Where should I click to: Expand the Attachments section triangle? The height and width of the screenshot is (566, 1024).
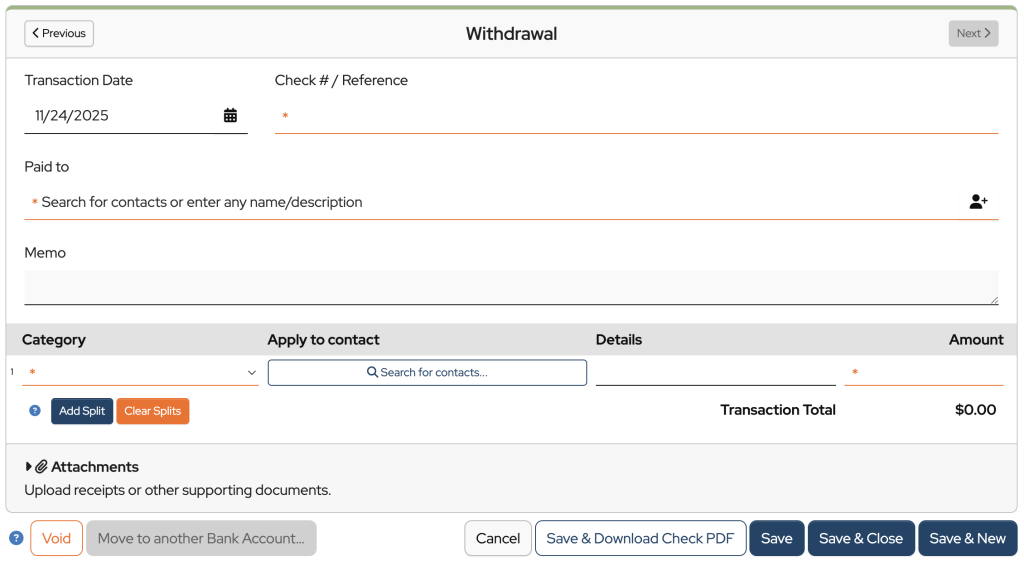click(x=29, y=467)
